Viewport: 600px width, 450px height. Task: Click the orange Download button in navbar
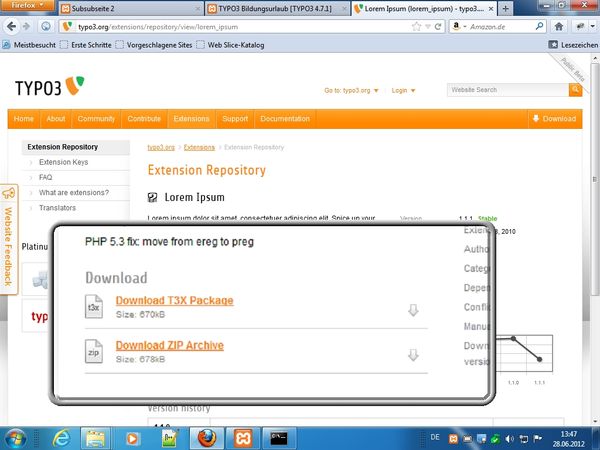click(553, 119)
